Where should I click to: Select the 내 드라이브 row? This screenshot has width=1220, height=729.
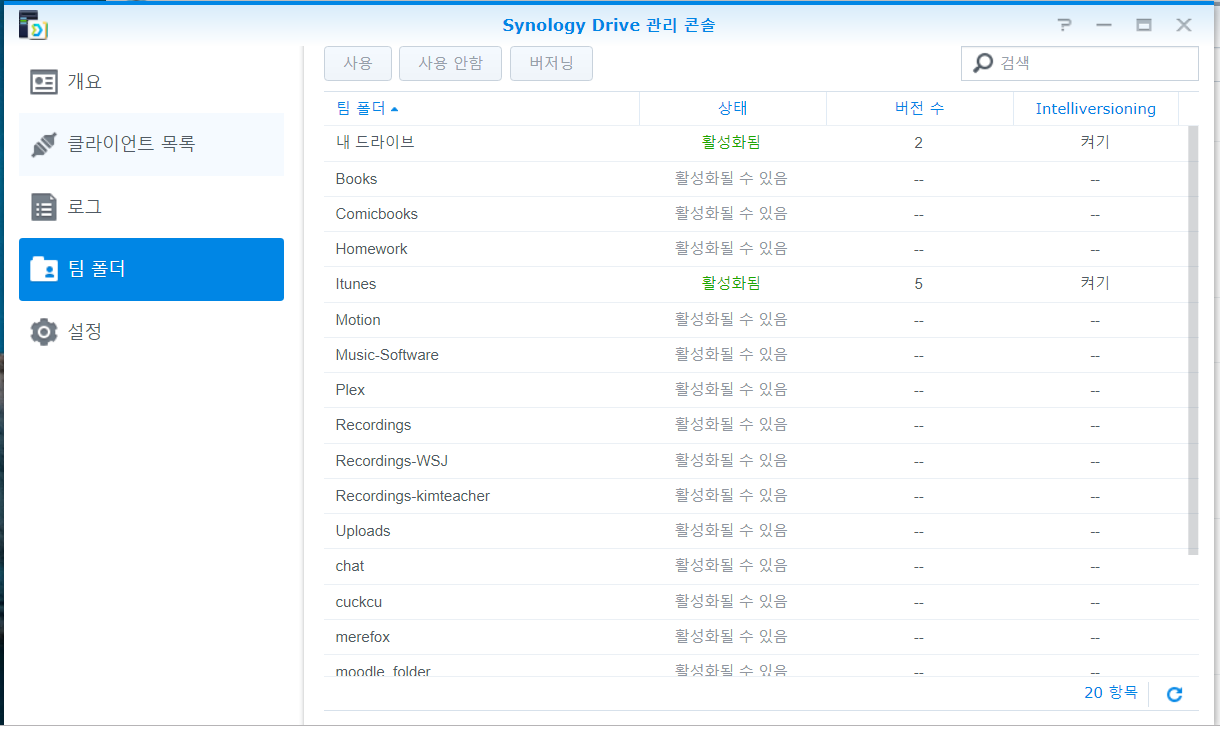(755, 143)
